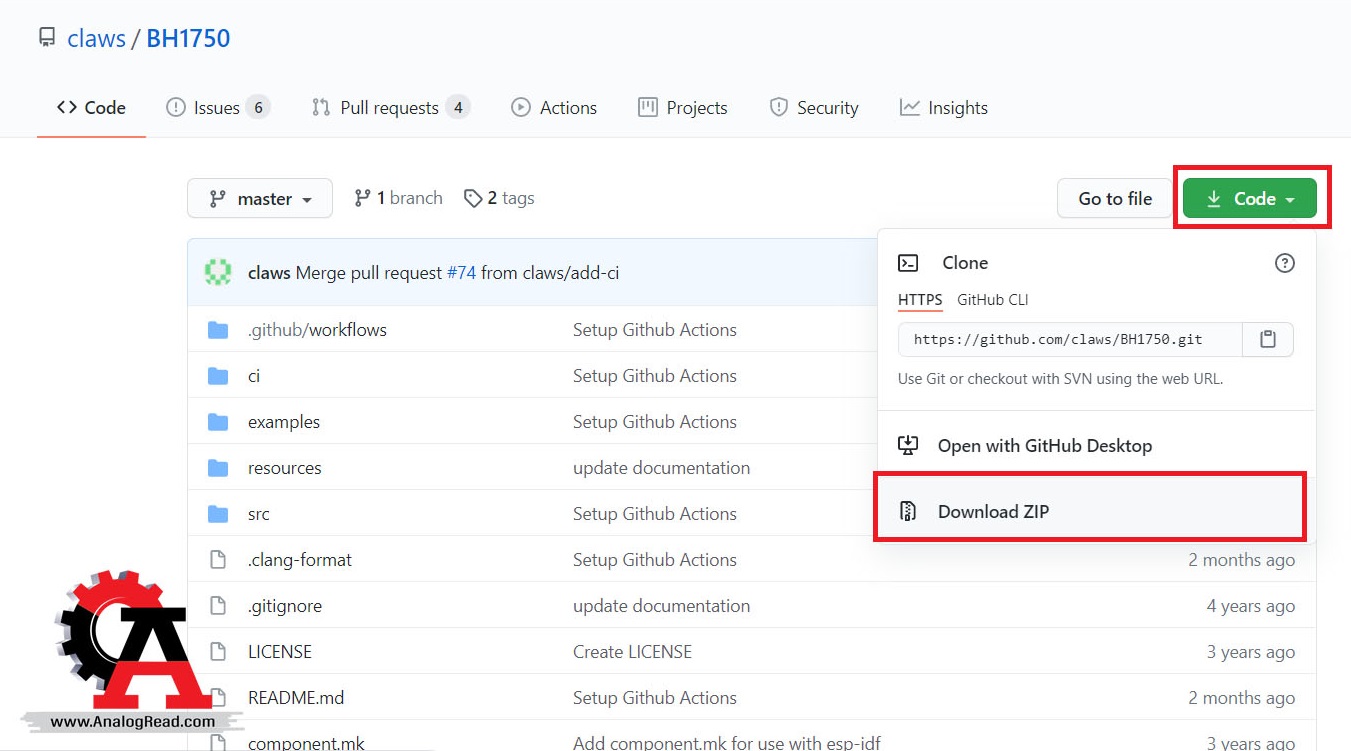This screenshot has width=1351, height=751.
Task: Click the folder icon next to ci
Action: (218, 376)
